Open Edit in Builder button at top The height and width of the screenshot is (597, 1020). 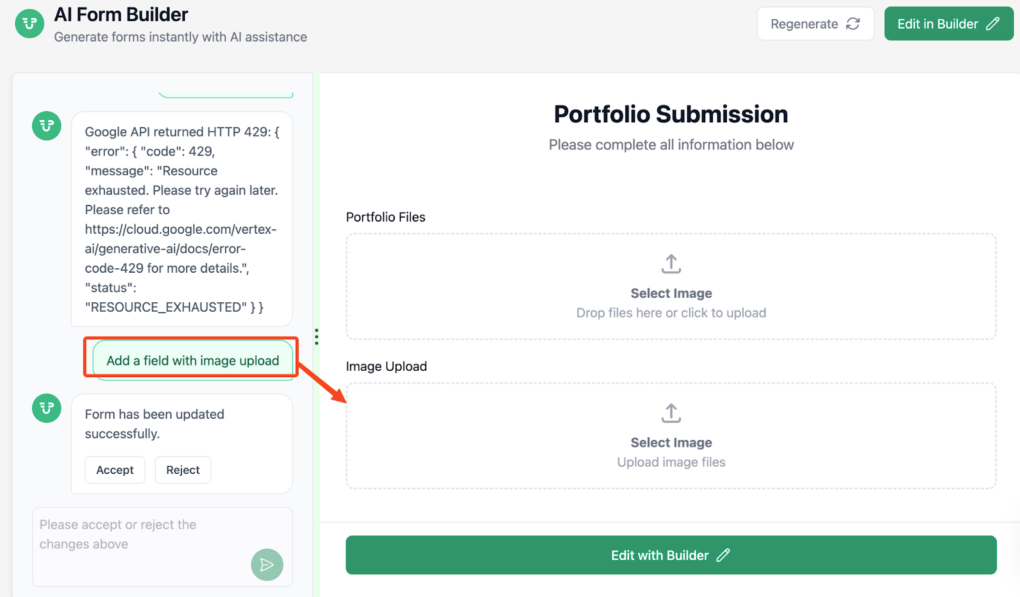point(948,24)
